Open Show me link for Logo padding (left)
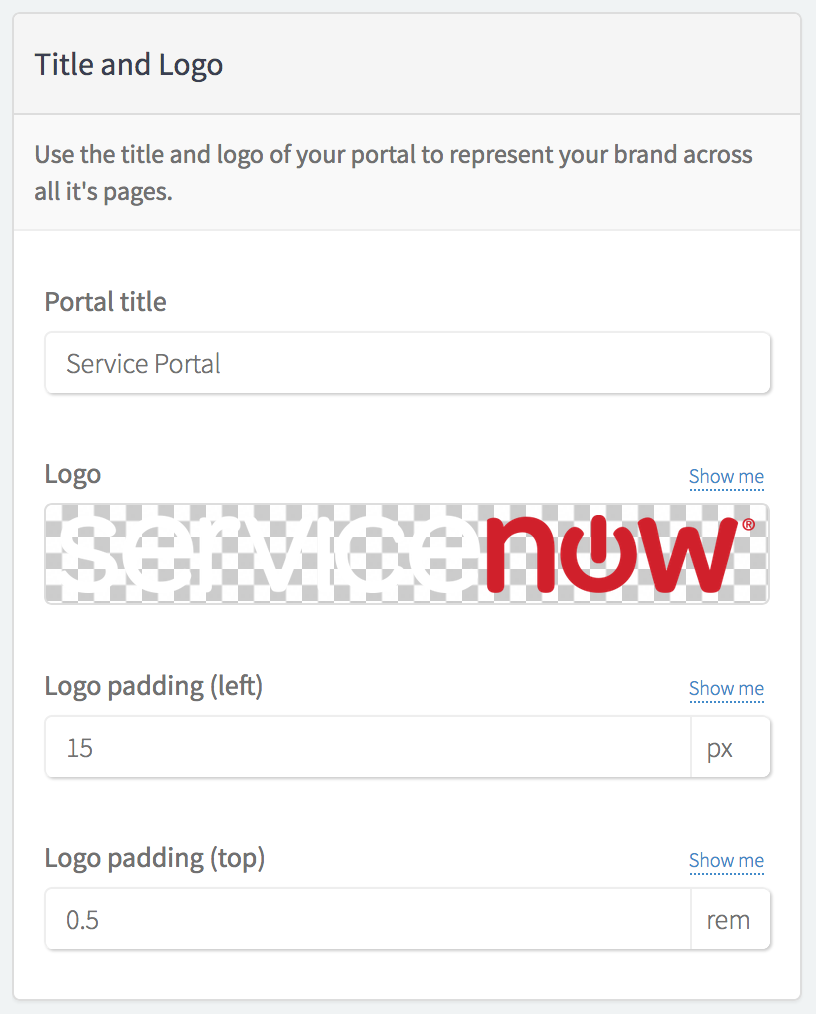The image size is (816, 1014). 726,689
